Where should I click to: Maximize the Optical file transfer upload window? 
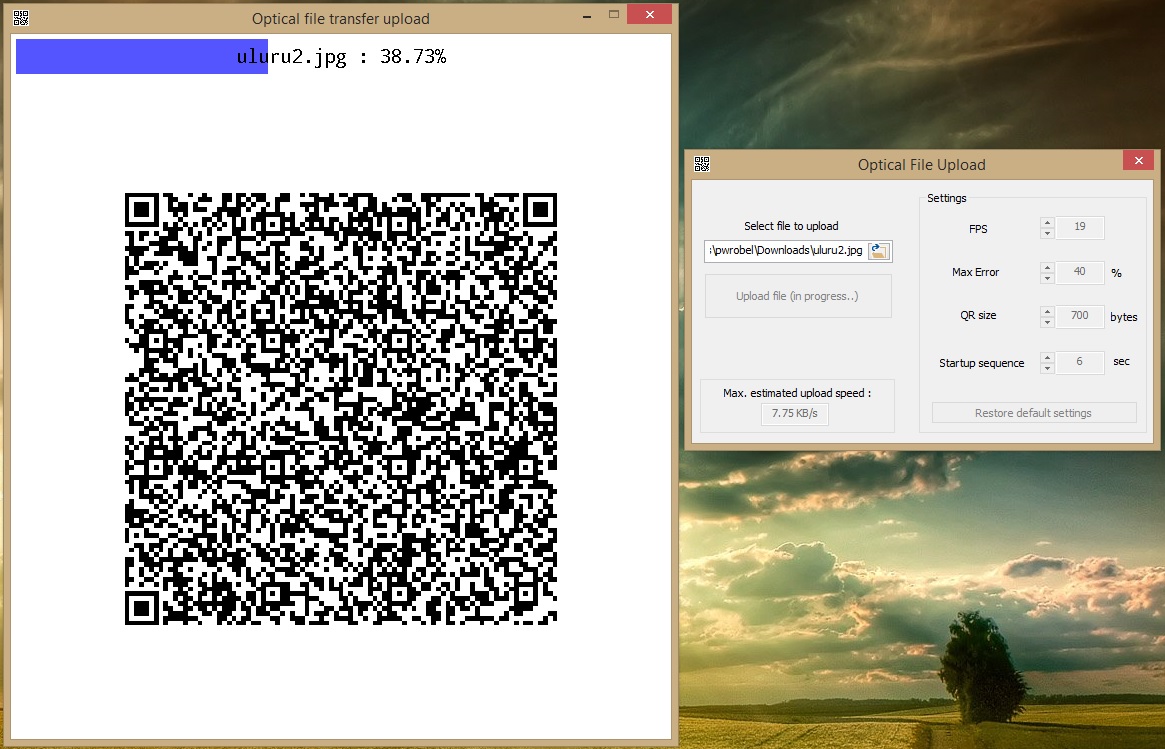pos(614,14)
